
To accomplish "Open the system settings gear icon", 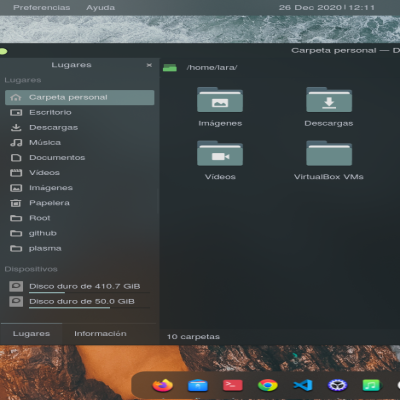I will [337, 386].
